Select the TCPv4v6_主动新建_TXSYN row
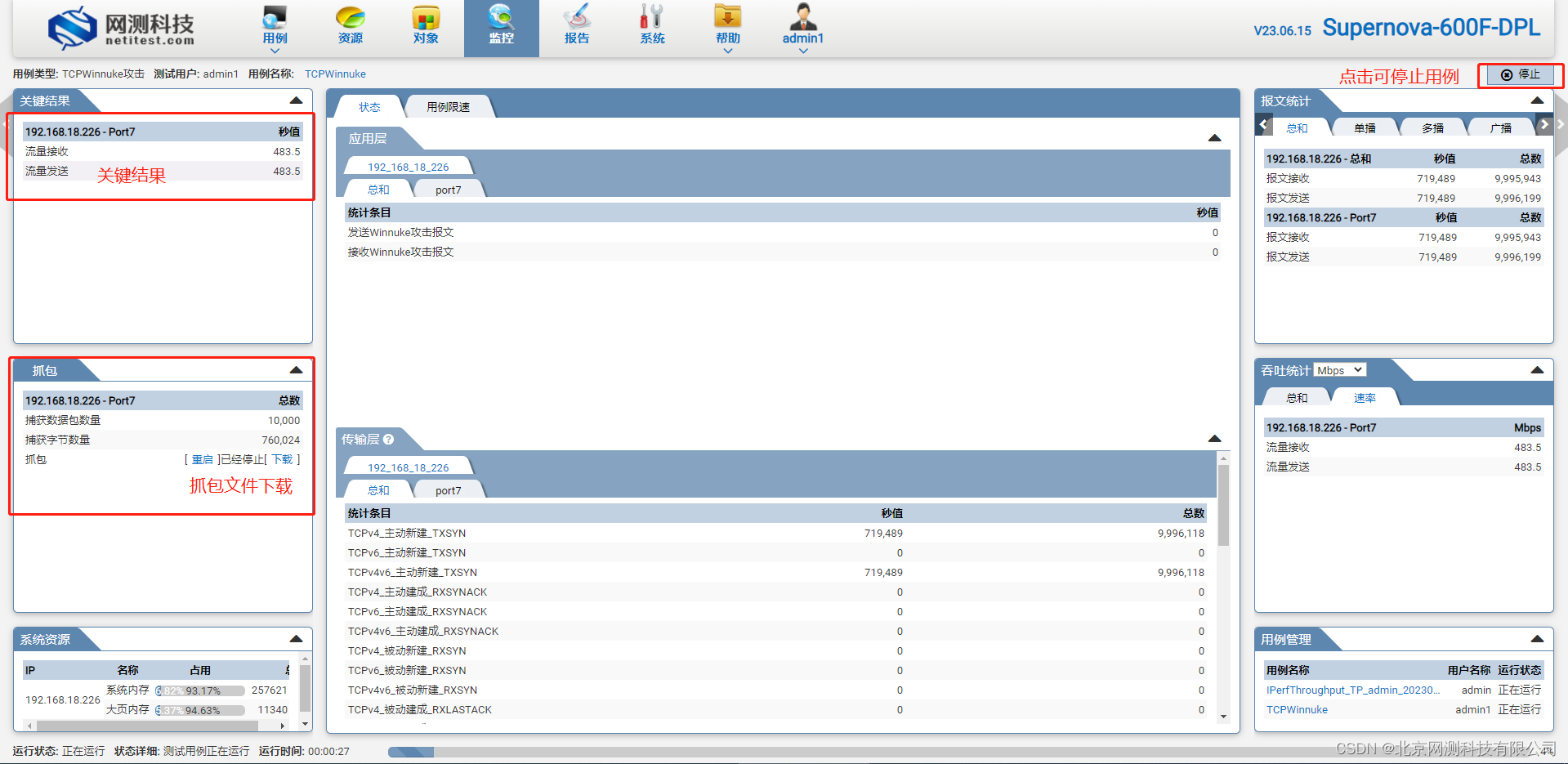The image size is (1568, 764). (x=776, y=572)
